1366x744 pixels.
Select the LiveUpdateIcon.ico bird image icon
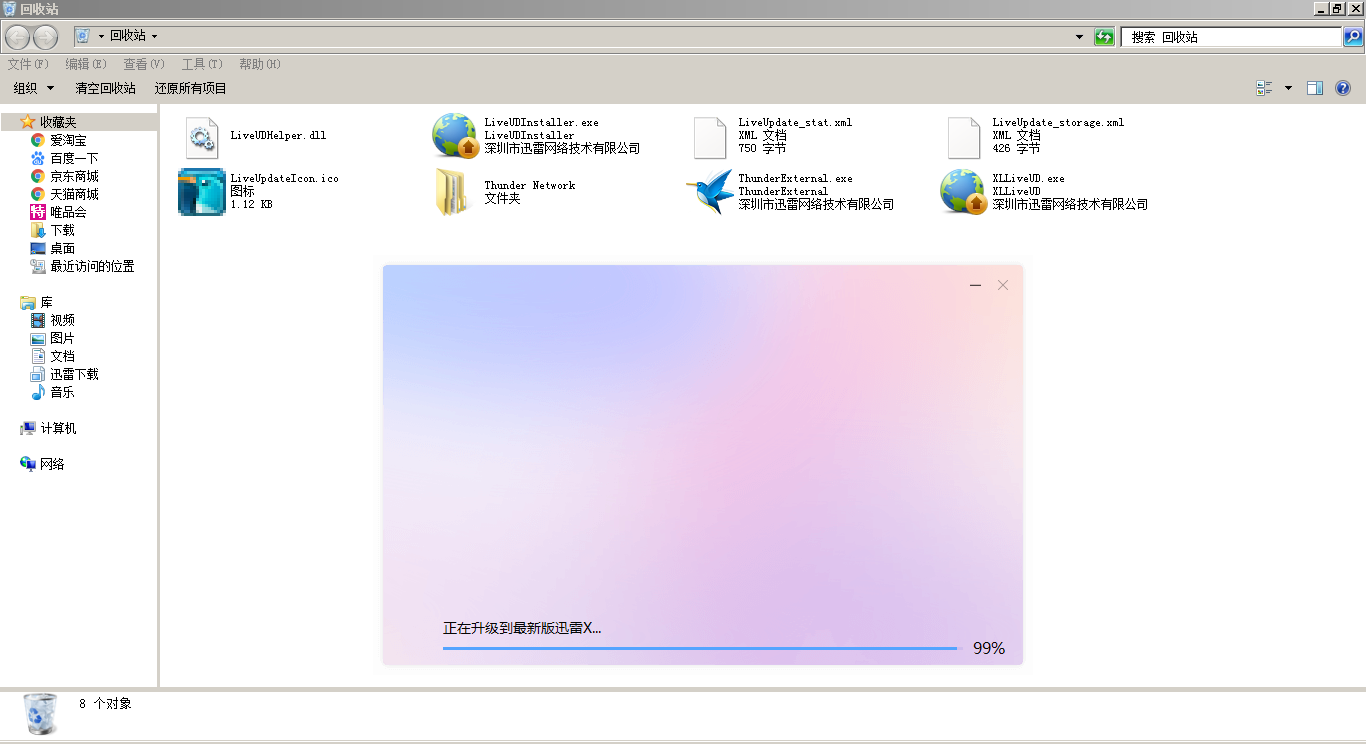202,192
